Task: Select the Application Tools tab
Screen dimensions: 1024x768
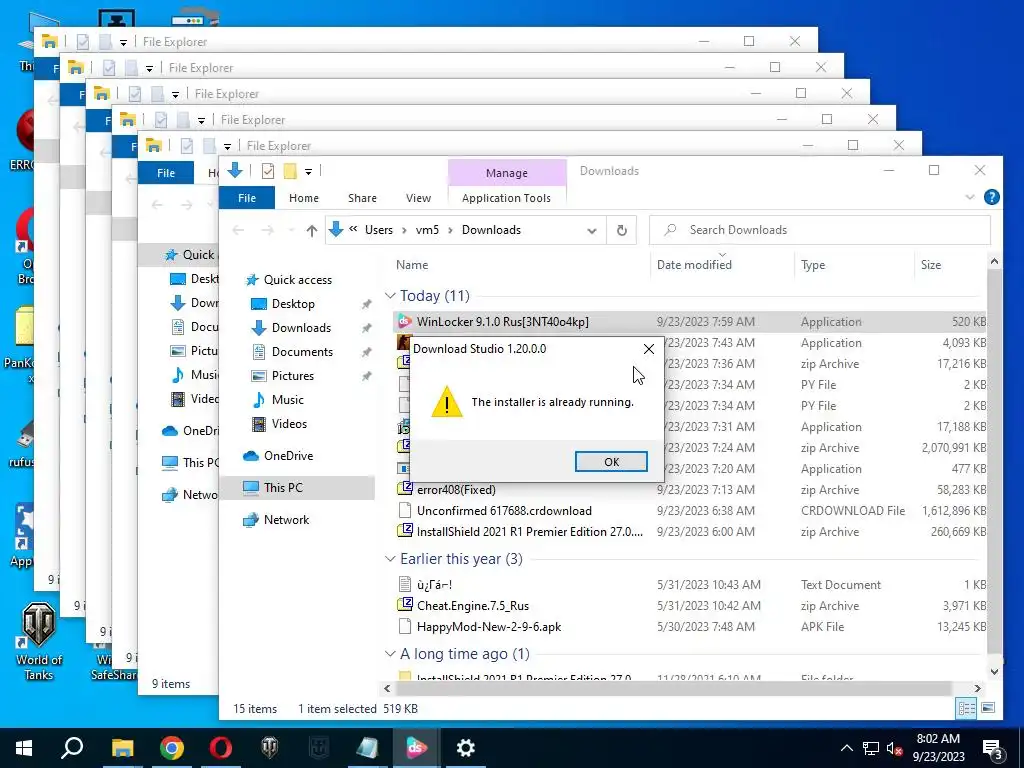Action: 506,198
